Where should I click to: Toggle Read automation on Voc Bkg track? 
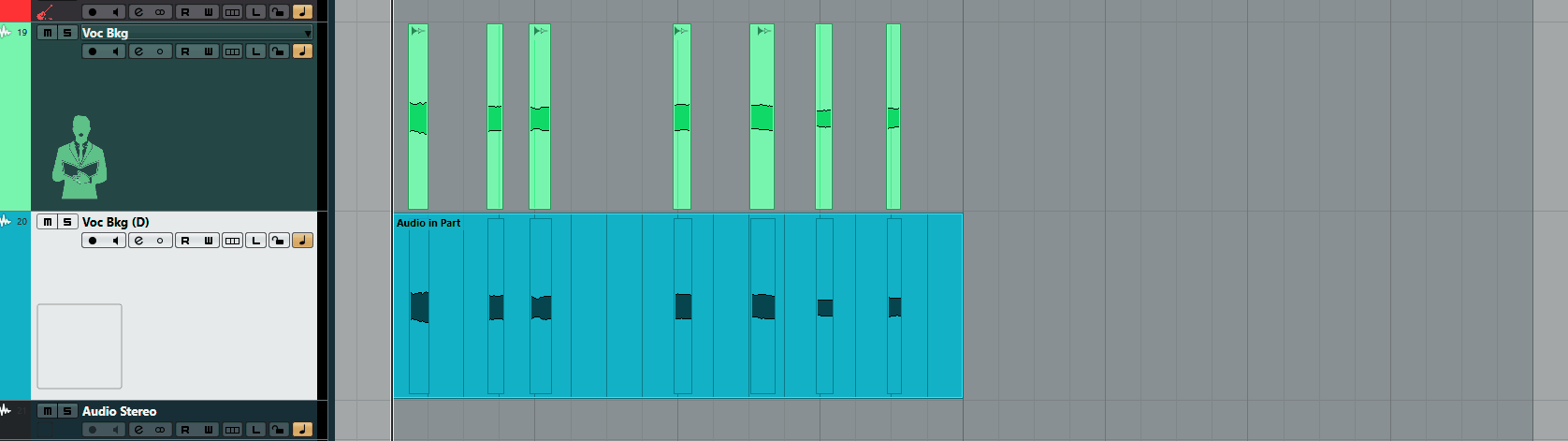point(185,51)
